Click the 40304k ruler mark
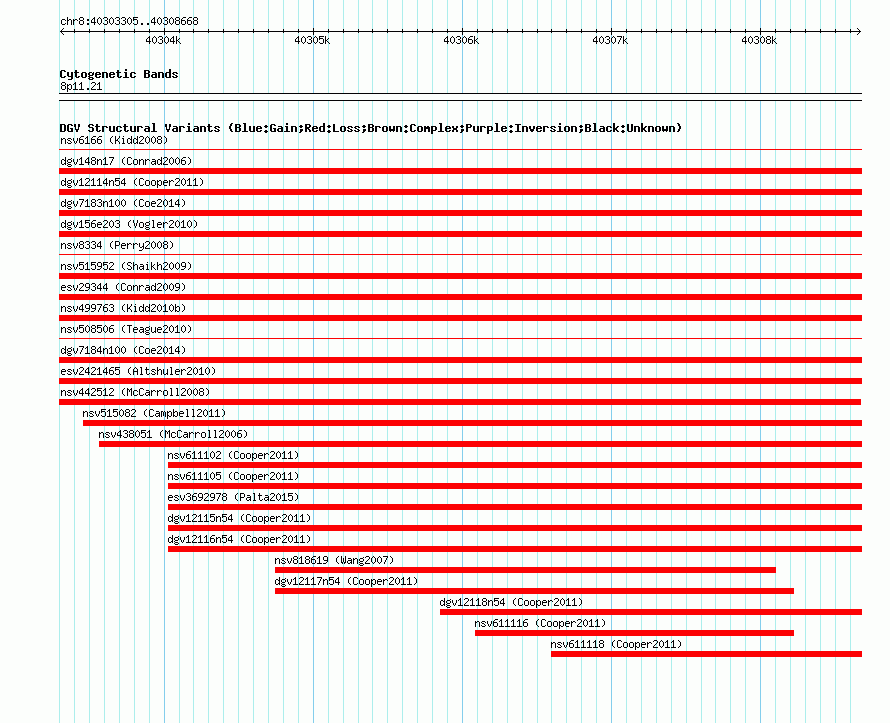890x723 pixels. pos(163,40)
